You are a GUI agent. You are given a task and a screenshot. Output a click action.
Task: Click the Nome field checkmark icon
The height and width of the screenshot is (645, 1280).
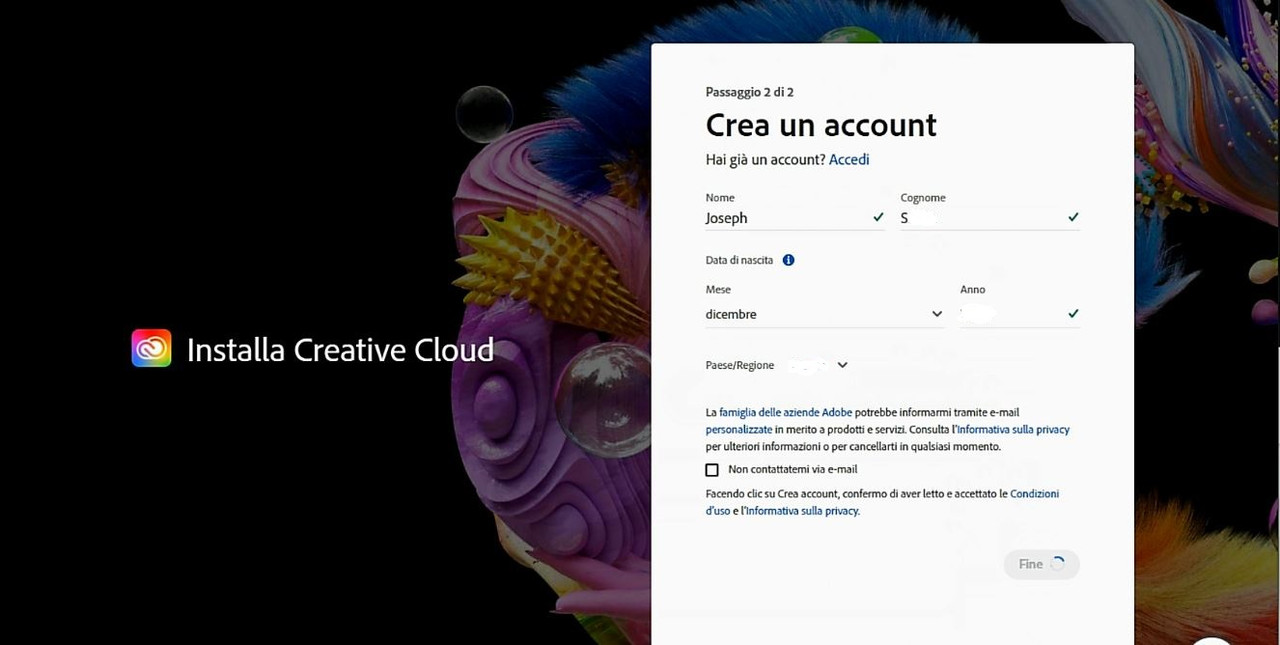pos(878,217)
